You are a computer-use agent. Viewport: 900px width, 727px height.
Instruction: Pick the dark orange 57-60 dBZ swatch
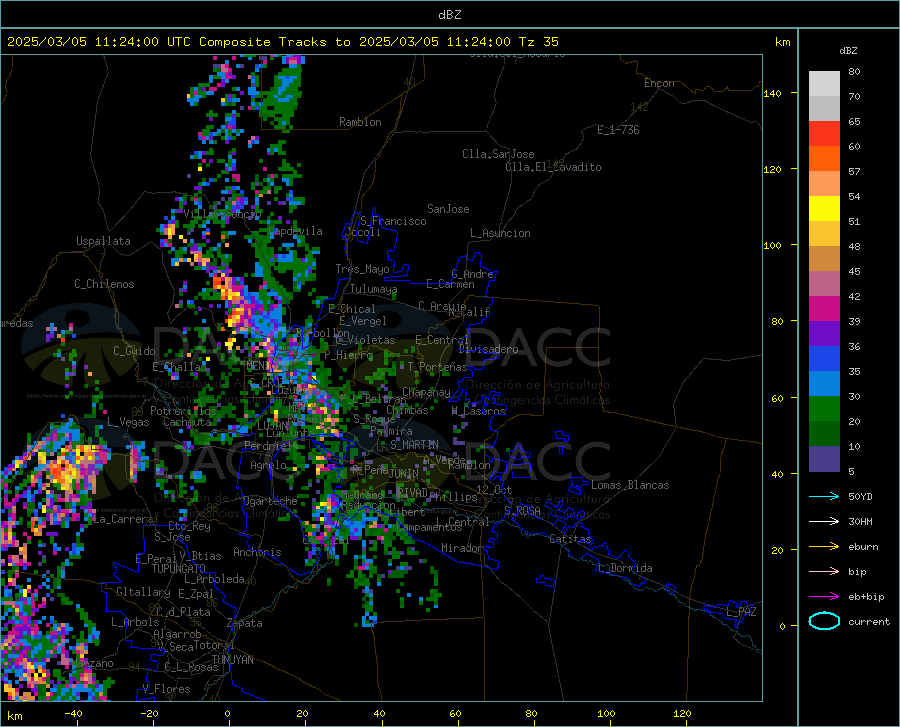point(824,159)
